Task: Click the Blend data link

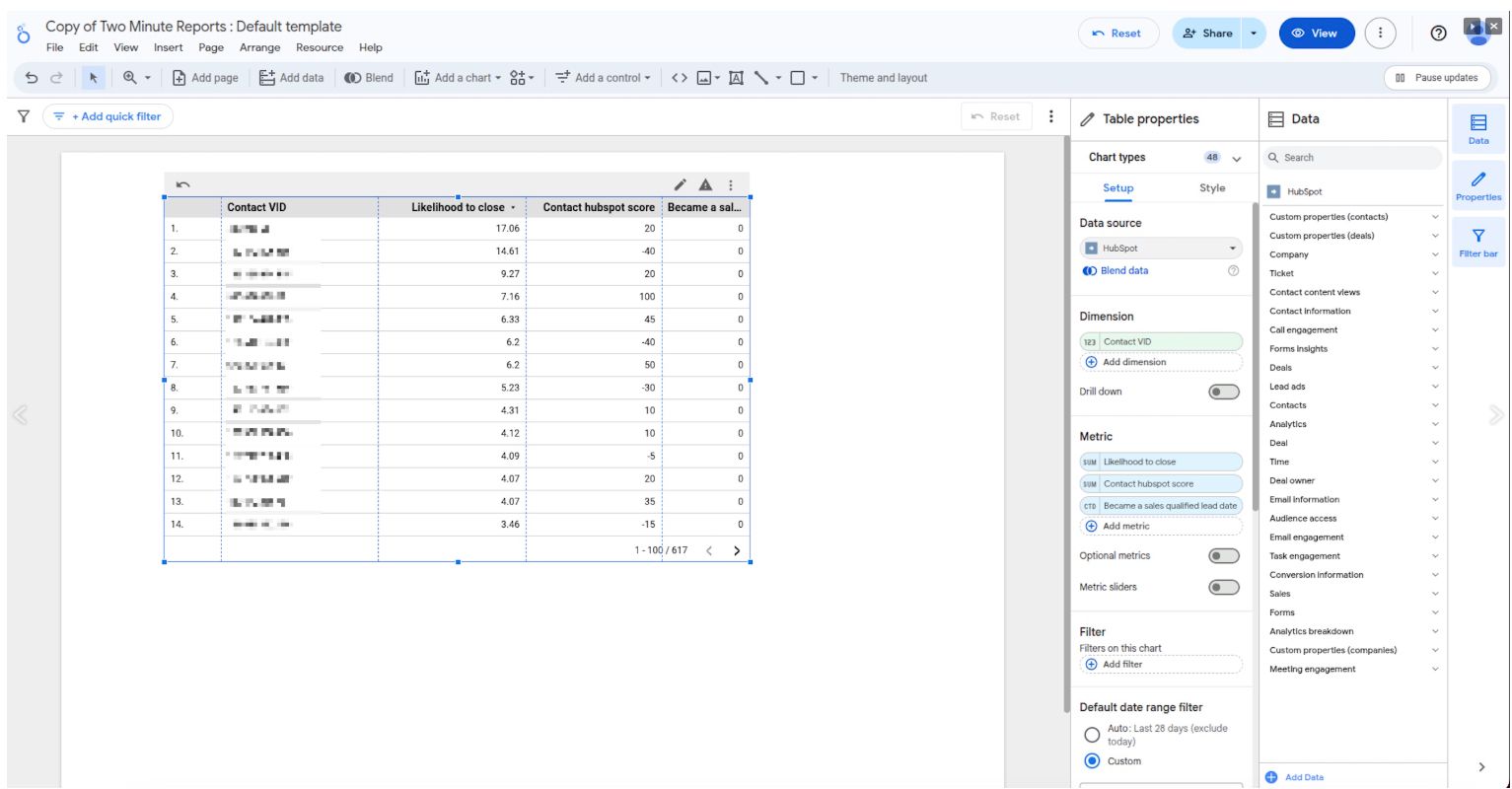Action: point(1123,271)
